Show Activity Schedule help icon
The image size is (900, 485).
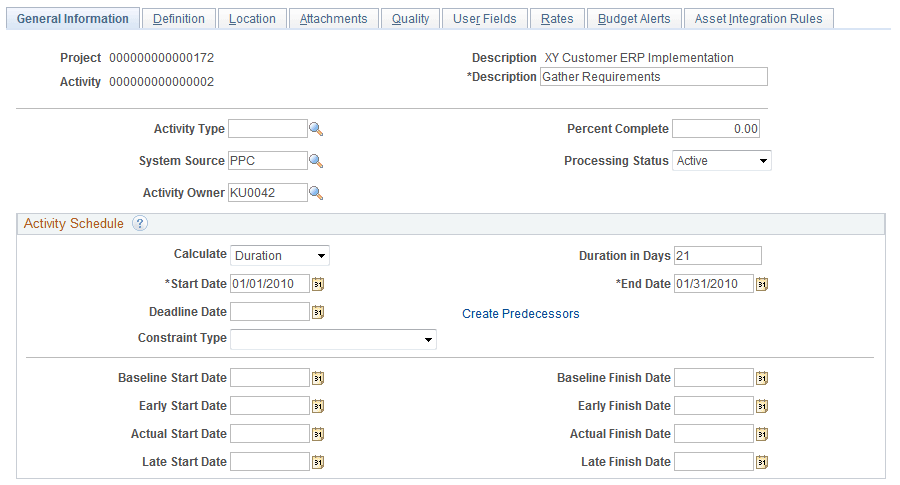pos(140,224)
